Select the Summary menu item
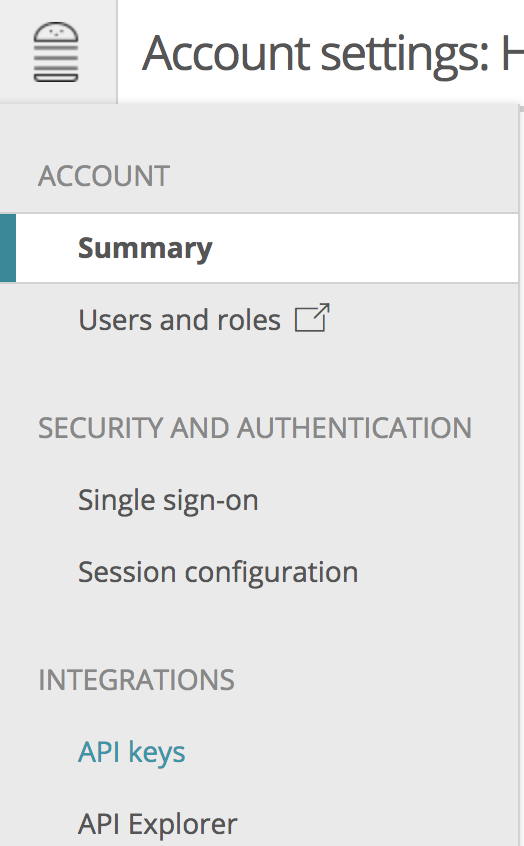 pyautogui.click(x=145, y=248)
